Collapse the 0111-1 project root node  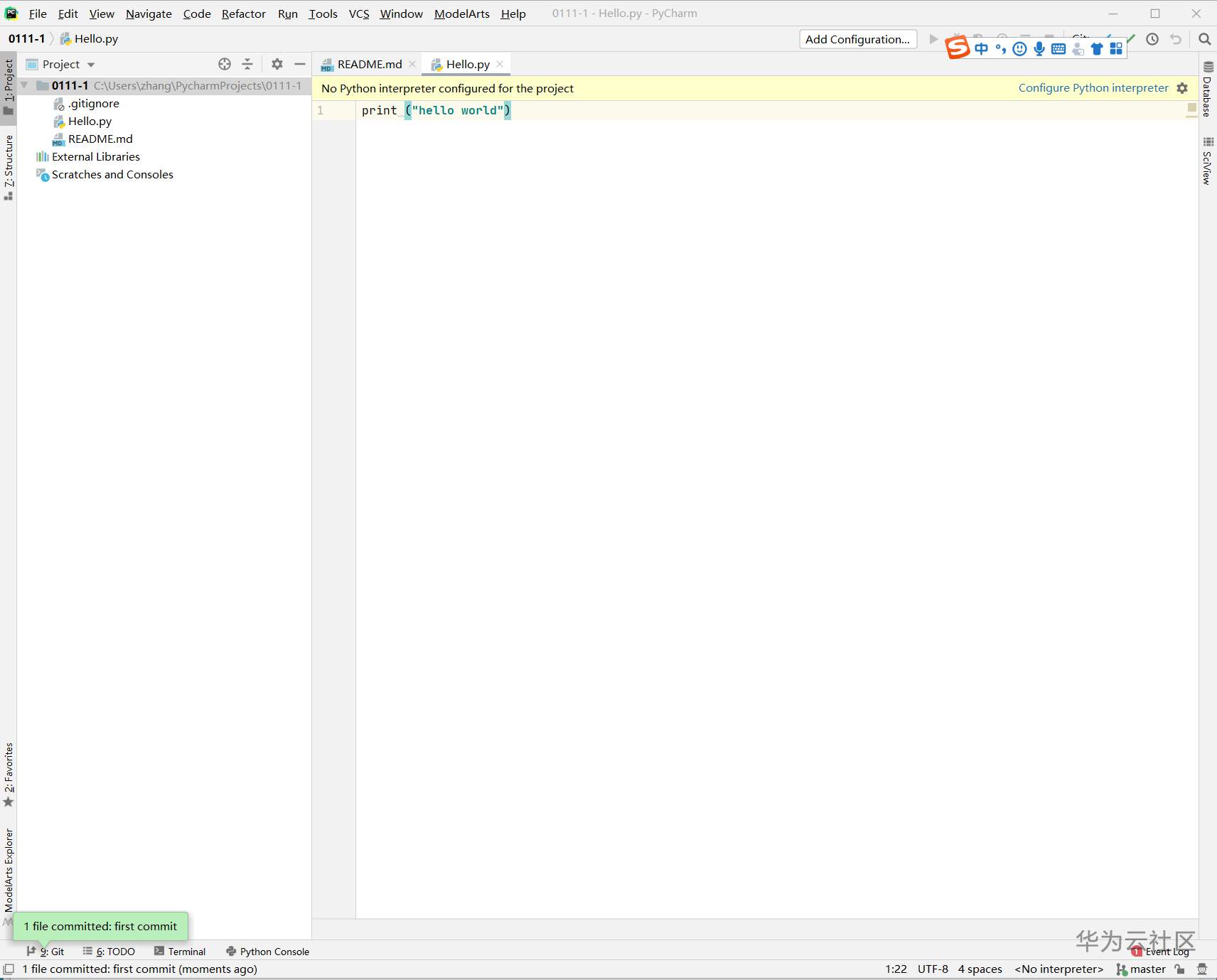point(25,85)
